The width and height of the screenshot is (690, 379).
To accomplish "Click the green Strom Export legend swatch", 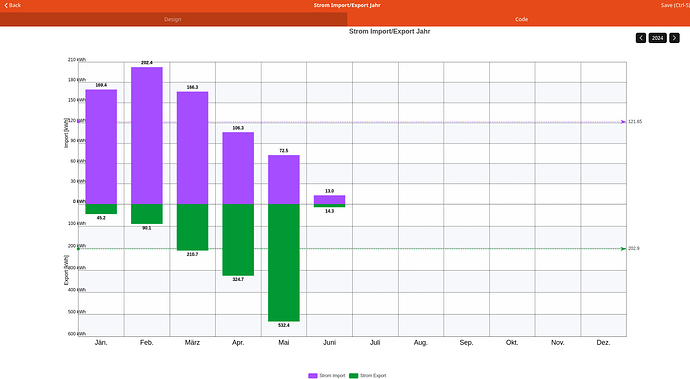I will point(353,375).
